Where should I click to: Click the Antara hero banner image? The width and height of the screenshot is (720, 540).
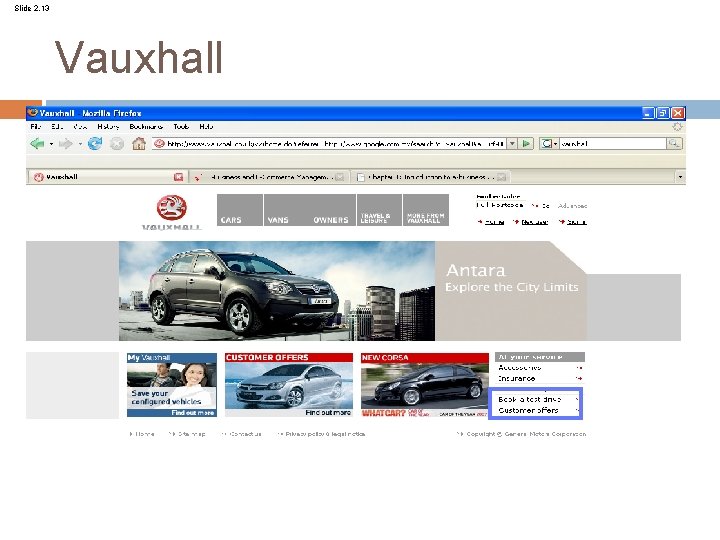[277, 291]
